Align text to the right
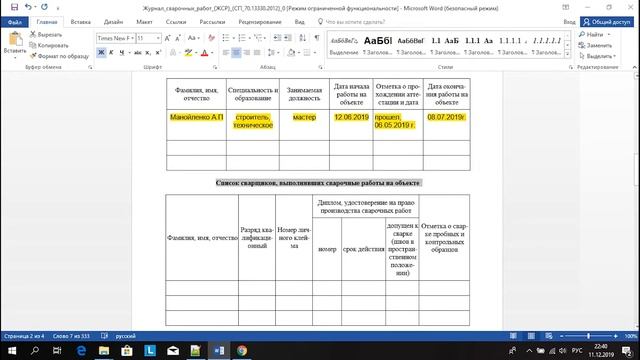 pyautogui.click(x=247, y=53)
